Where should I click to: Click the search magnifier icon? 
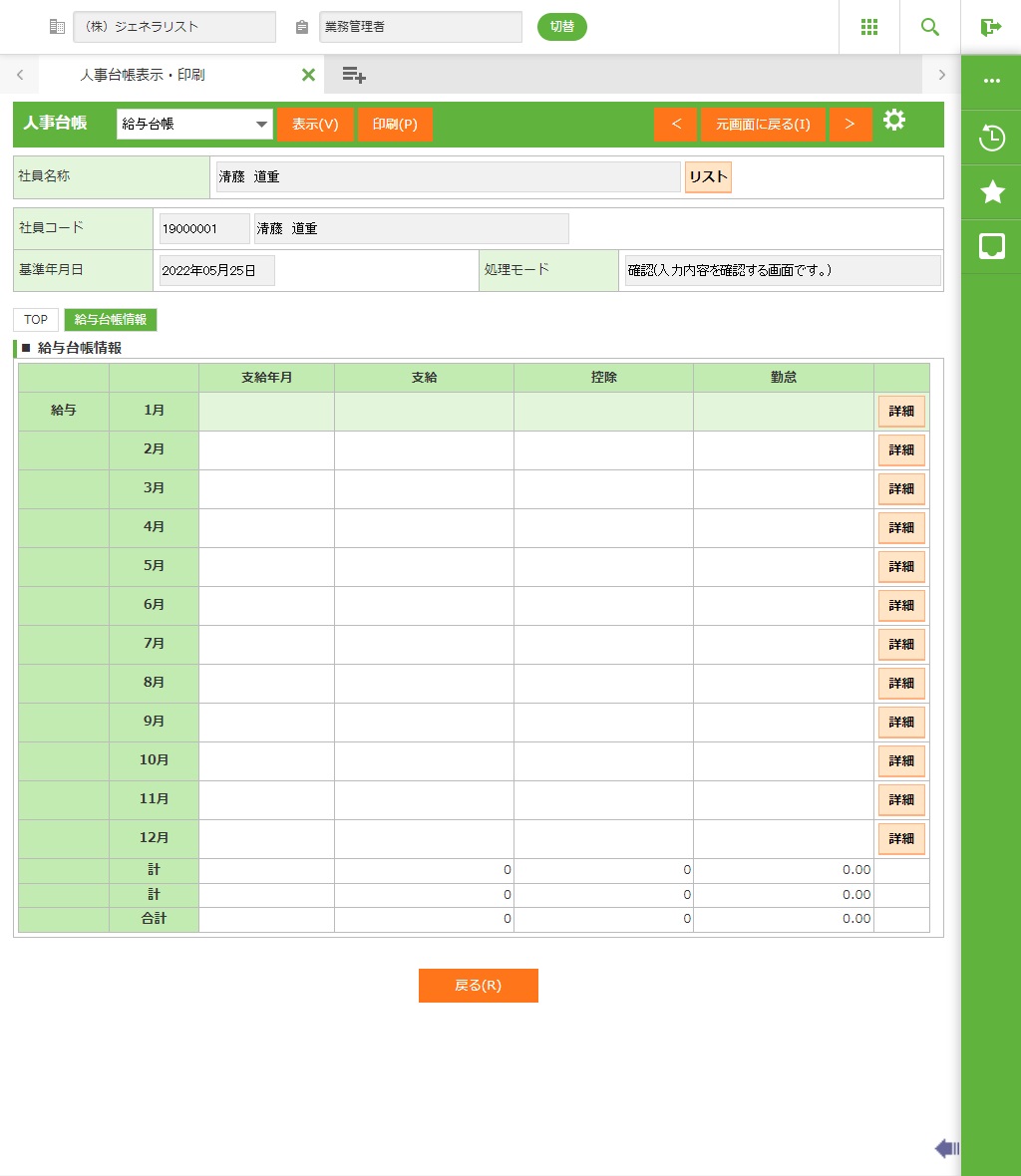coord(929,27)
